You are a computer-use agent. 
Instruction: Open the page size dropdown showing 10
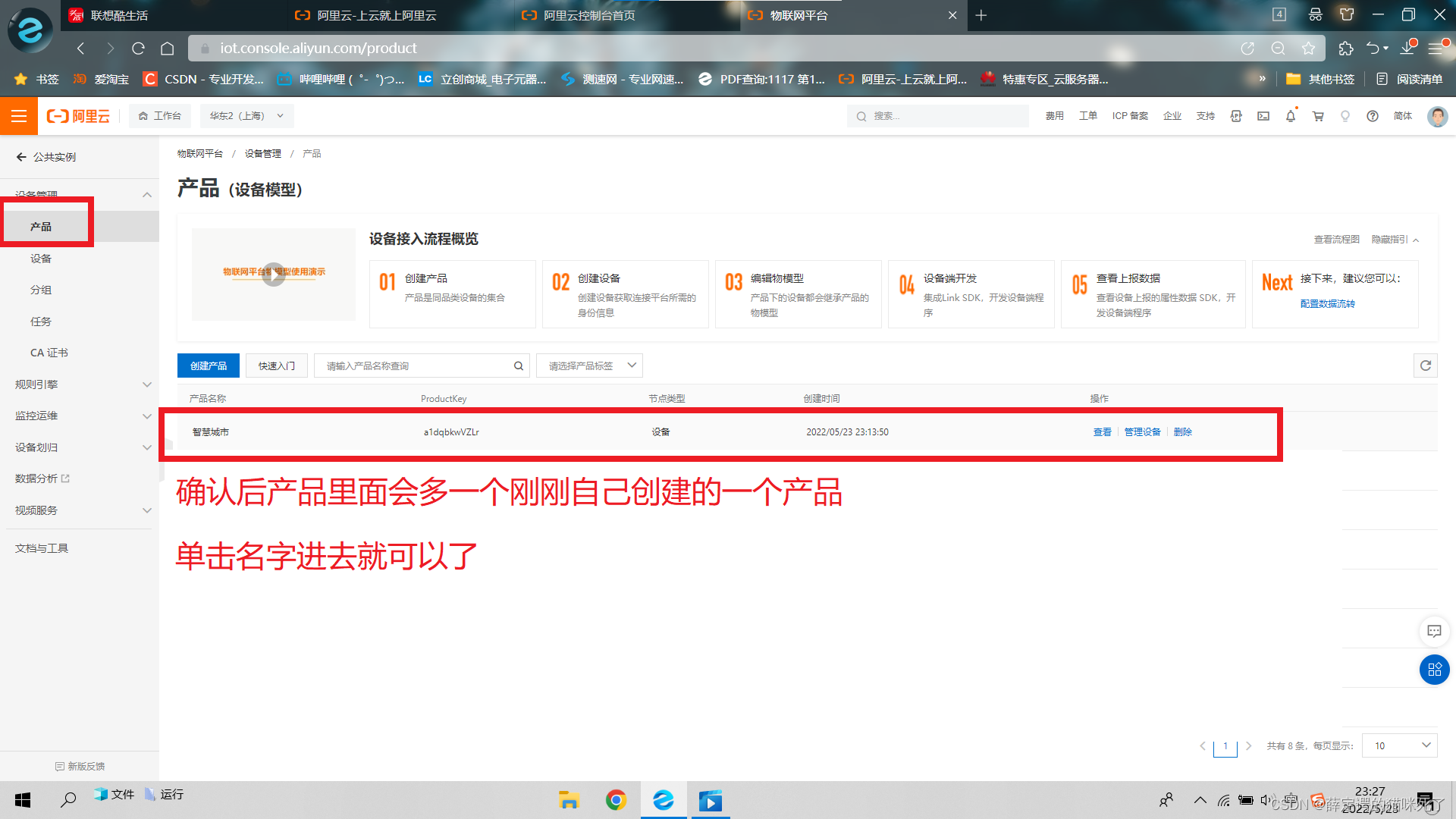coord(1400,745)
